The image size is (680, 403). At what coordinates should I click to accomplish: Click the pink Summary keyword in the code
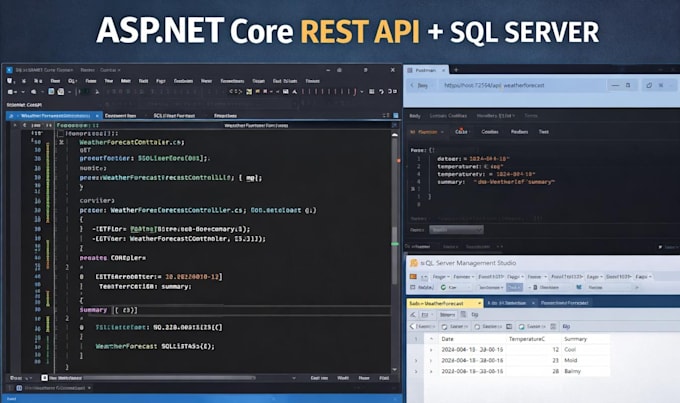tap(93, 310)
